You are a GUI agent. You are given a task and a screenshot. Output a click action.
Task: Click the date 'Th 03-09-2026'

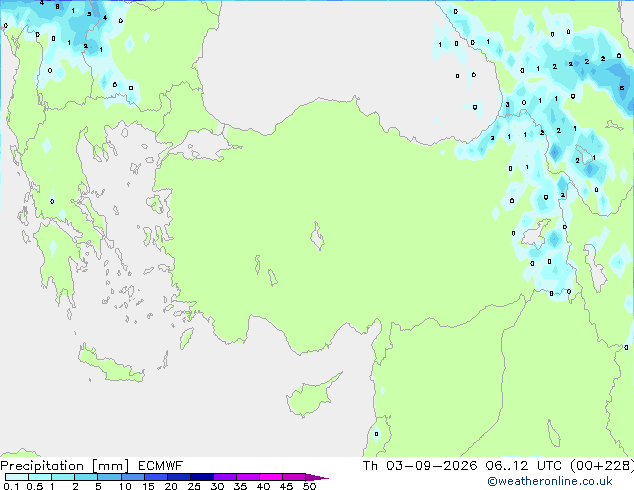point(420,466)
